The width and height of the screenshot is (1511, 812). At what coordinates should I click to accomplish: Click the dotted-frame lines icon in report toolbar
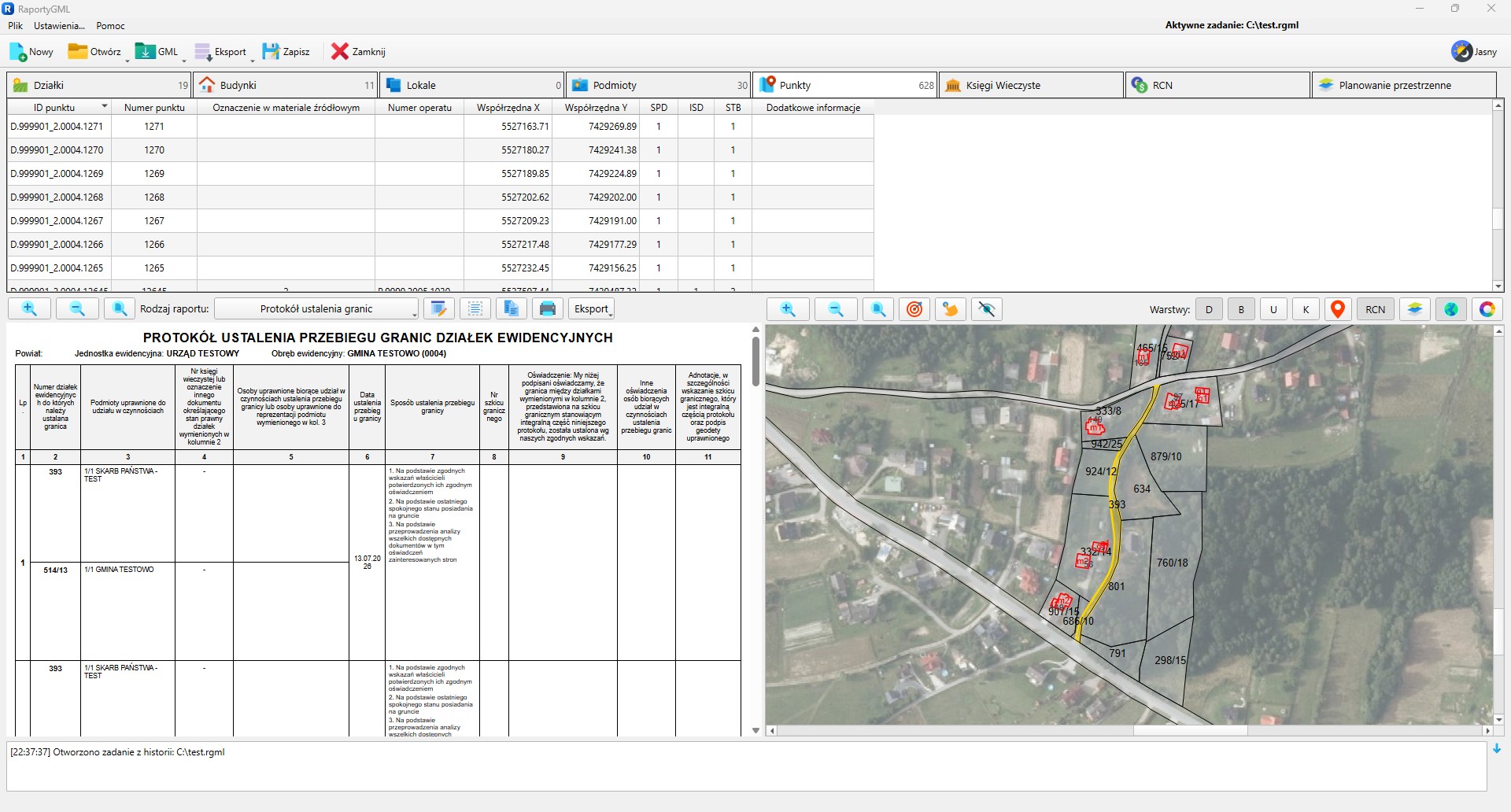click(x=475, y=309)
